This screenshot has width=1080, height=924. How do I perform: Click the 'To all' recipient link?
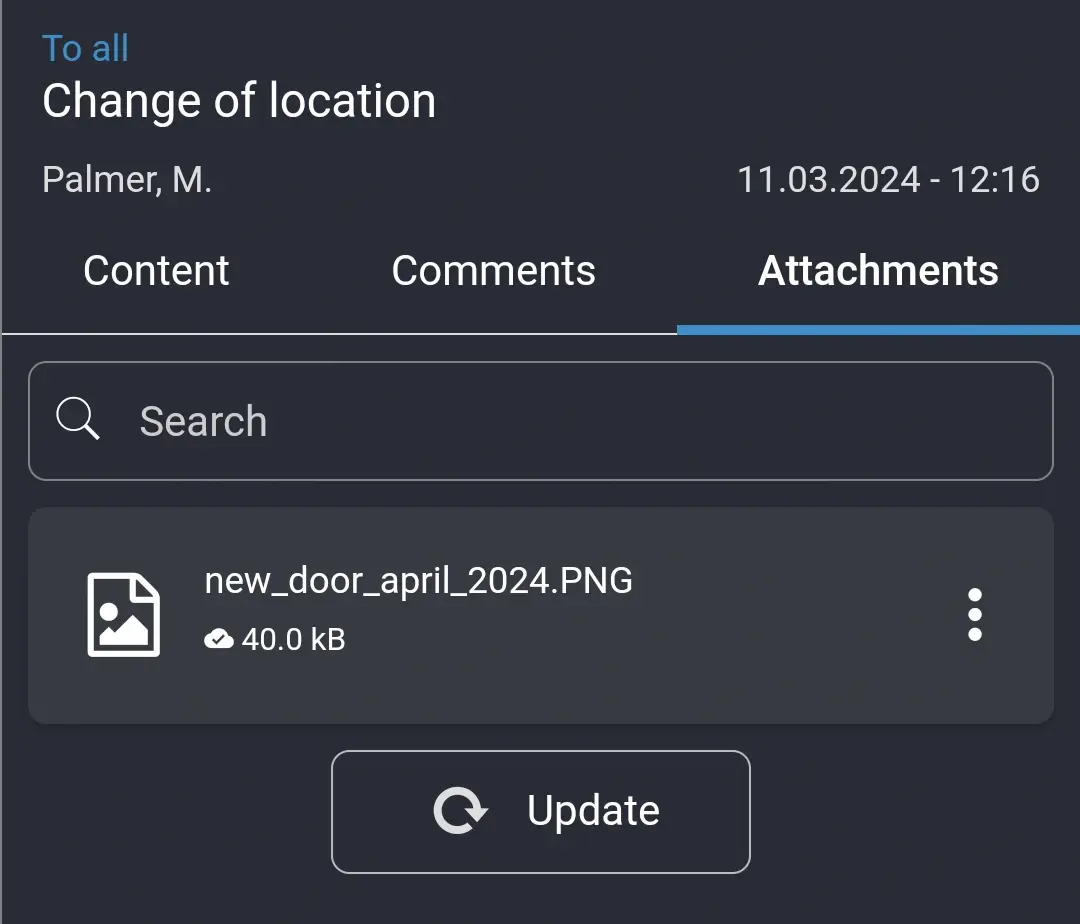pos(86,47)
